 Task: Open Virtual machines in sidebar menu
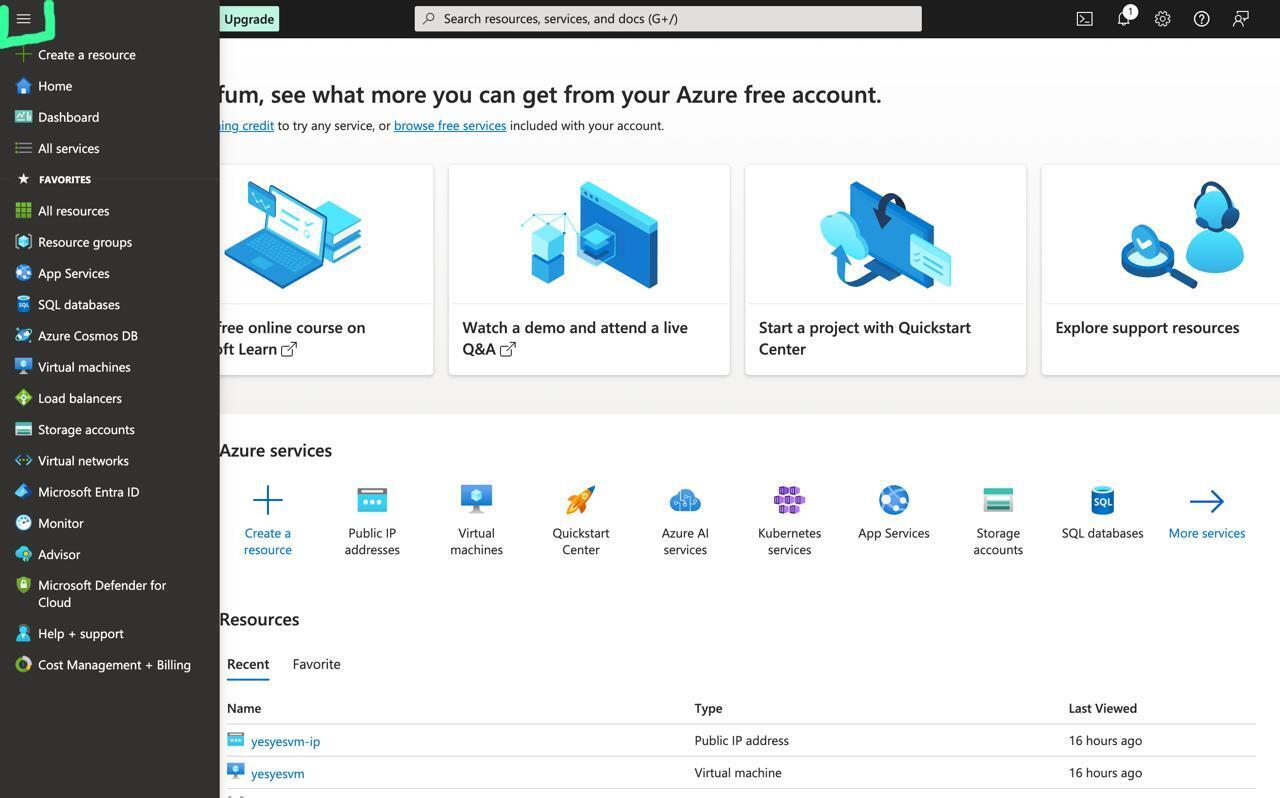point(84,367)
